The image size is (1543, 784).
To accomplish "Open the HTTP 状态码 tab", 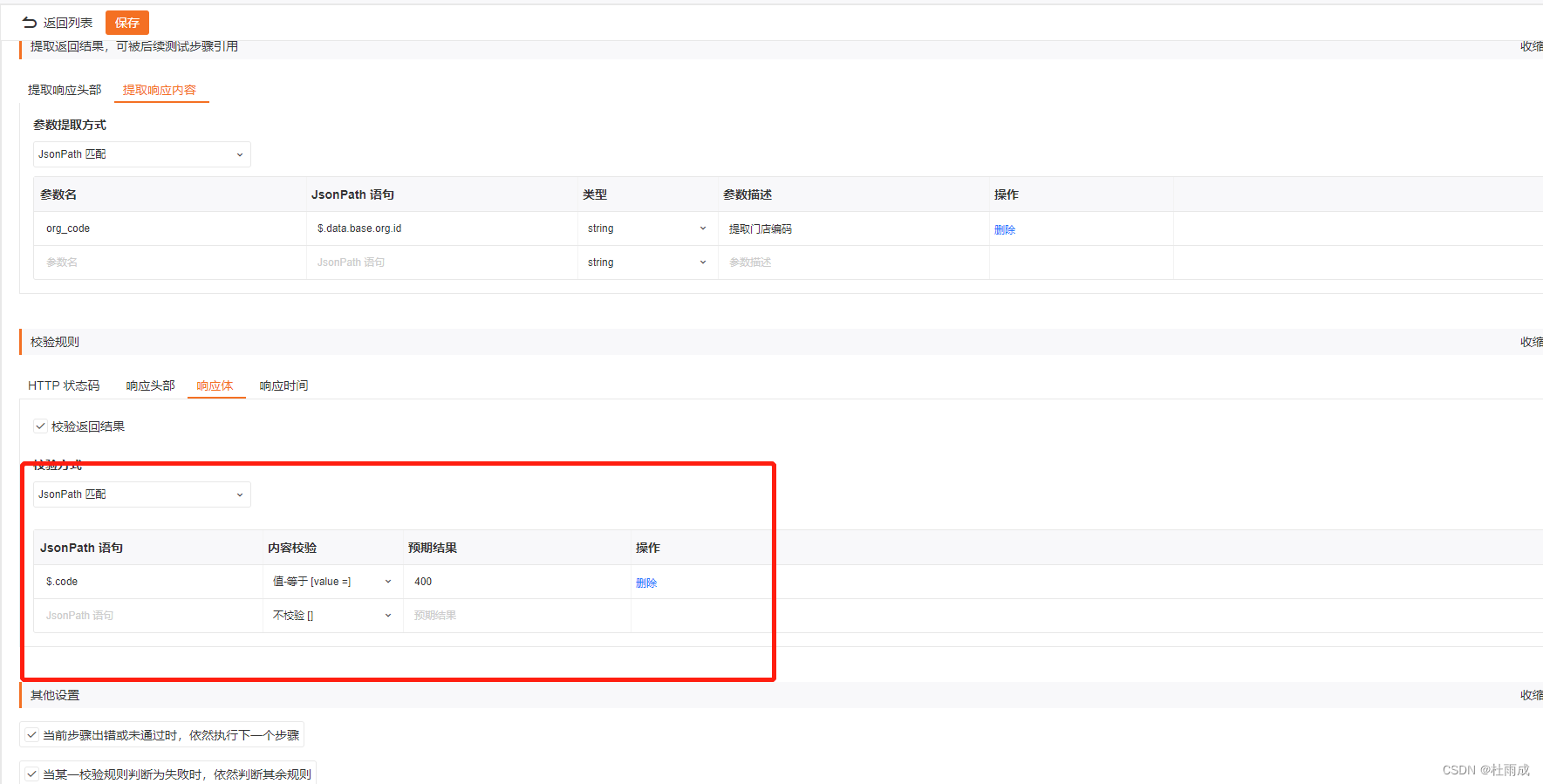I will [64, 385].
